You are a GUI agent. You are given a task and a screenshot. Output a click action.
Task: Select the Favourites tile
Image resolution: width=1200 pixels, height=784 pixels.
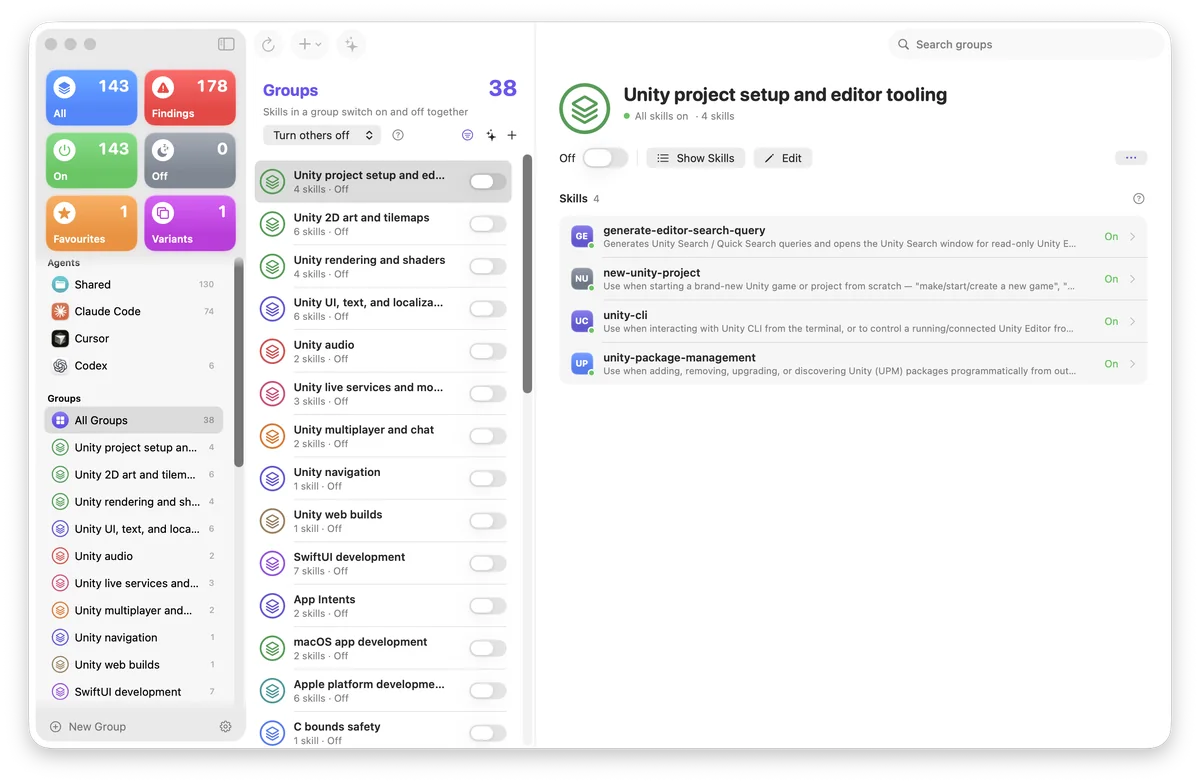point(91,223)
